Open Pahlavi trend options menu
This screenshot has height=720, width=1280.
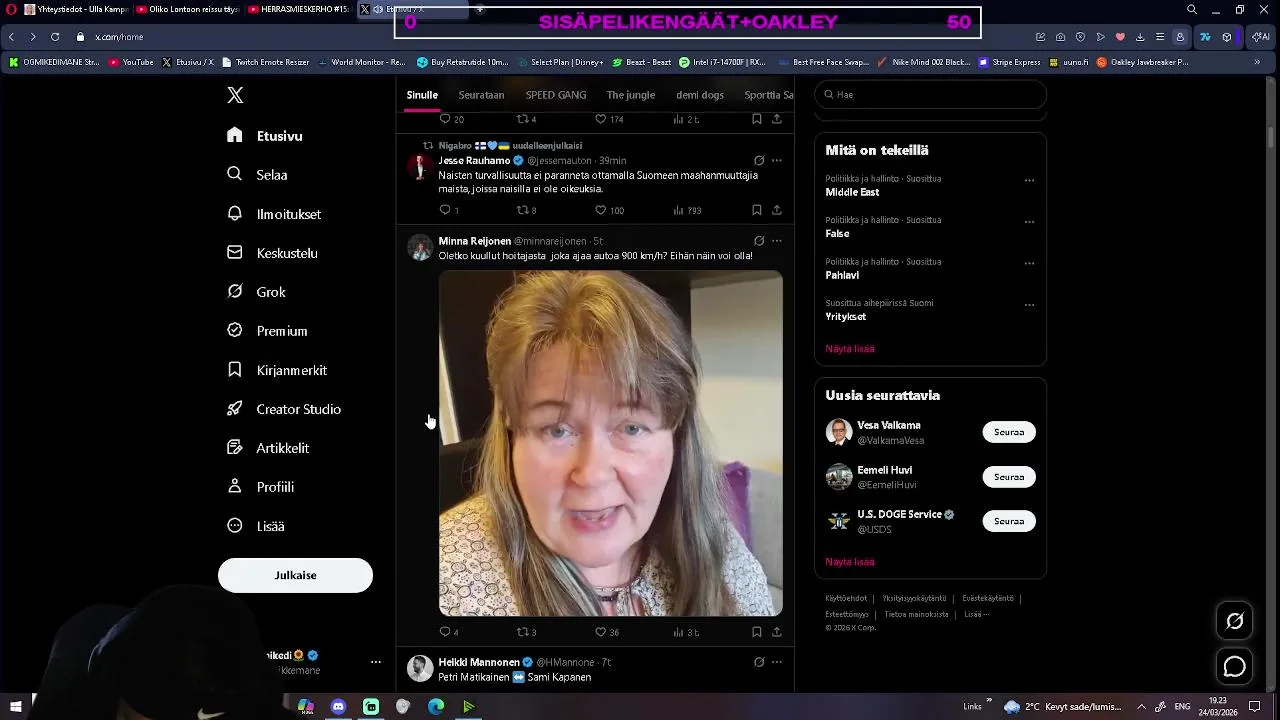coord(1029,264)
